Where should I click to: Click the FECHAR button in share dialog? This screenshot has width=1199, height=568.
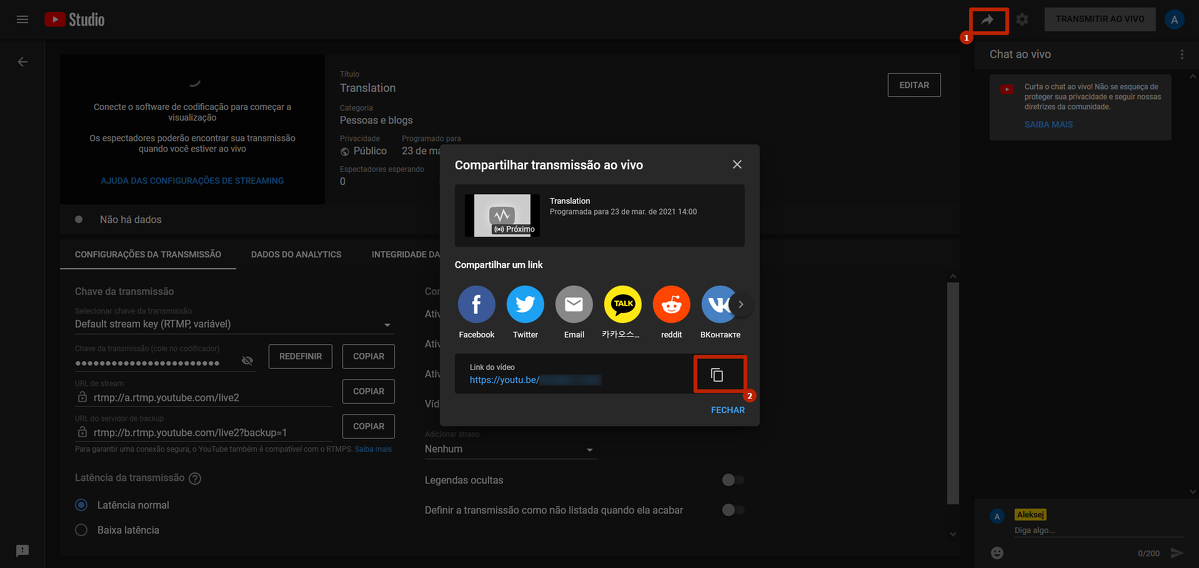coord(727,410)
